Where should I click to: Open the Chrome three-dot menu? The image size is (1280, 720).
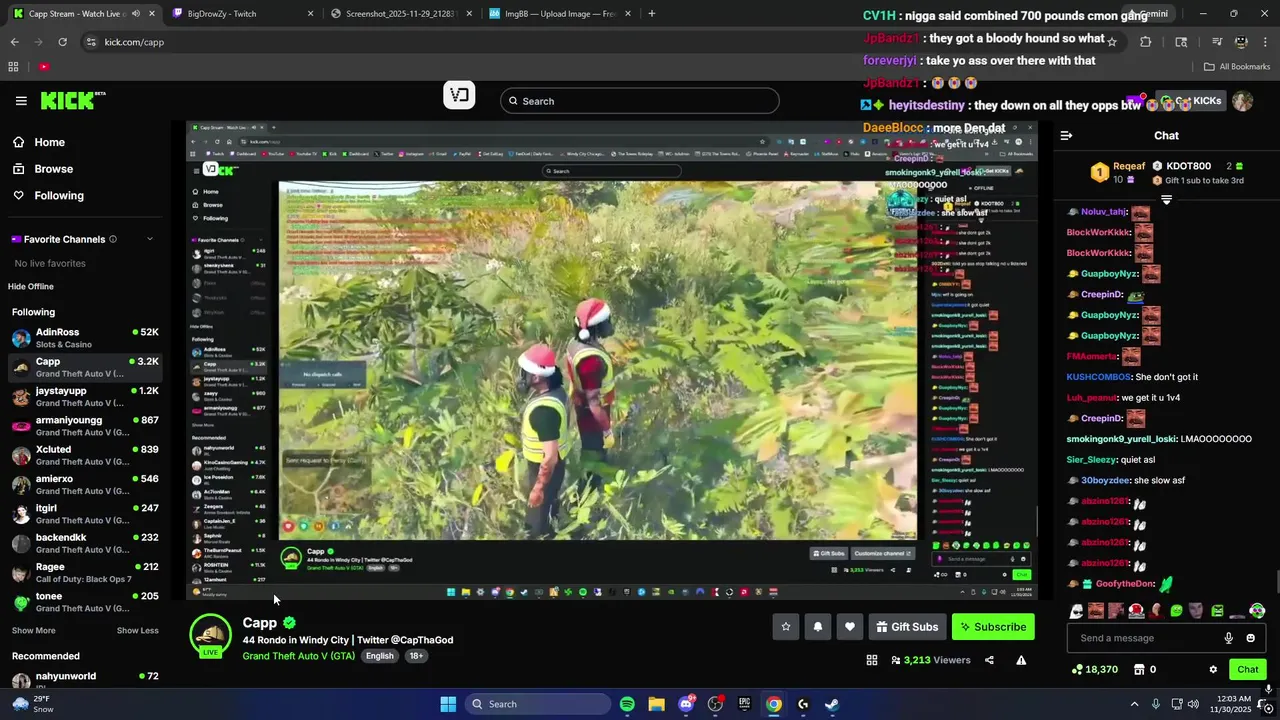click(x=1265, y=42)
